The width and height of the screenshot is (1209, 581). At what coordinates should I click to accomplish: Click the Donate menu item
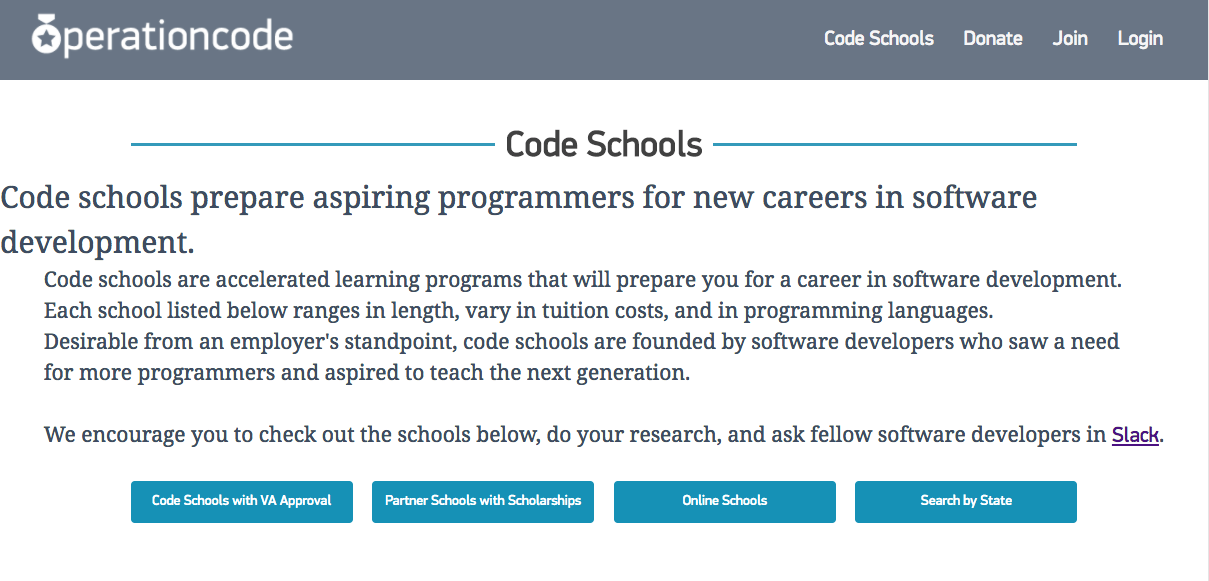(992, 39)
